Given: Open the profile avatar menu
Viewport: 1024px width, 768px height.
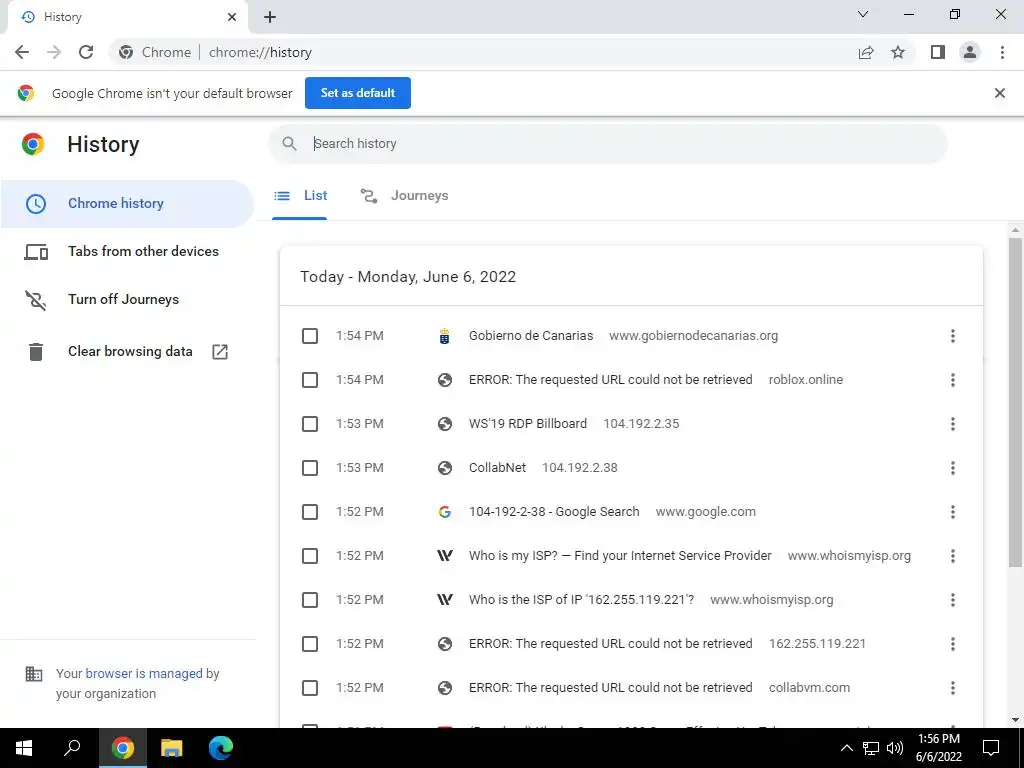Looking at the screenshot, I should [x=970, y=52].
